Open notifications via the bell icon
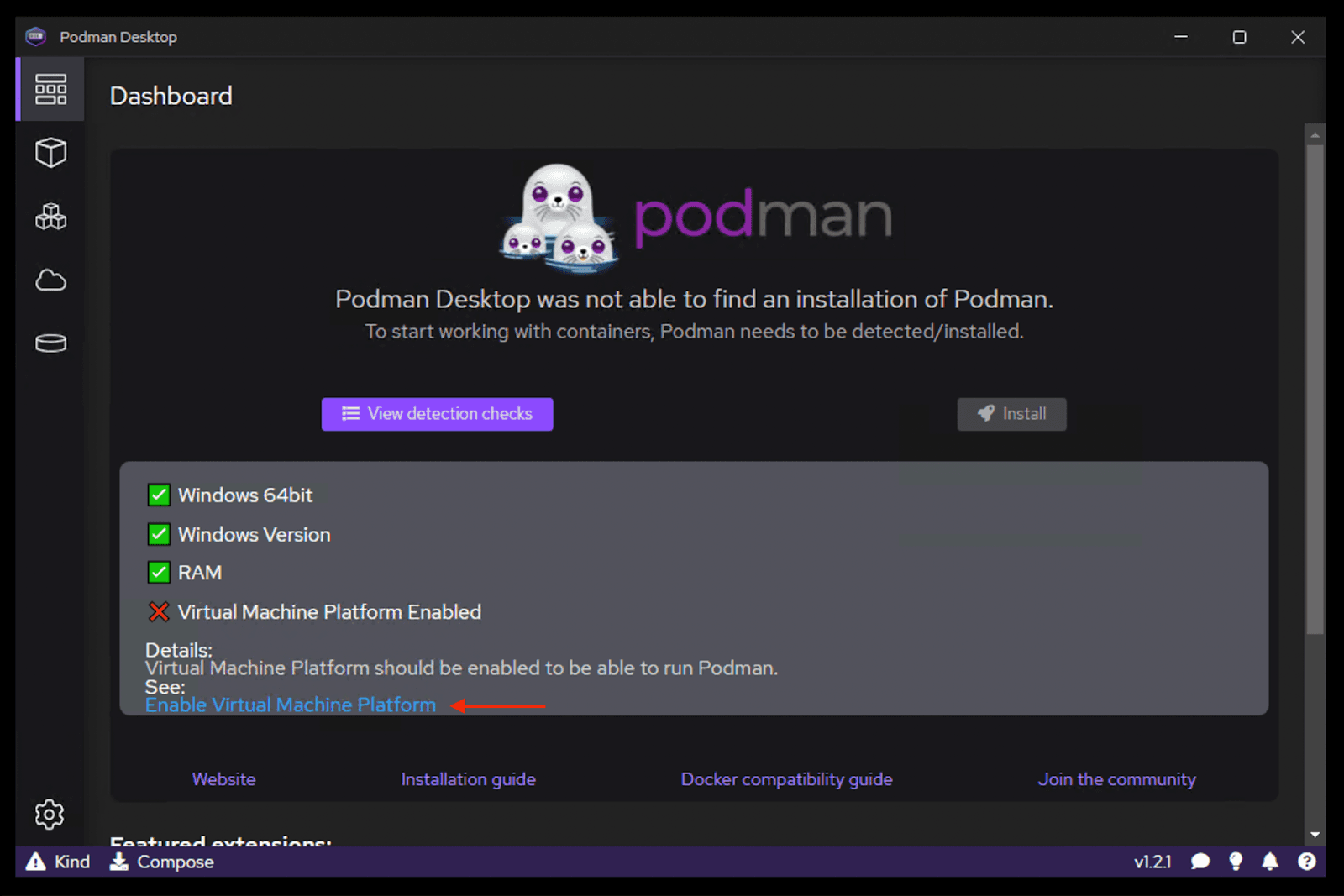This screenshot has width=1344, height=896. point(1270,862)
